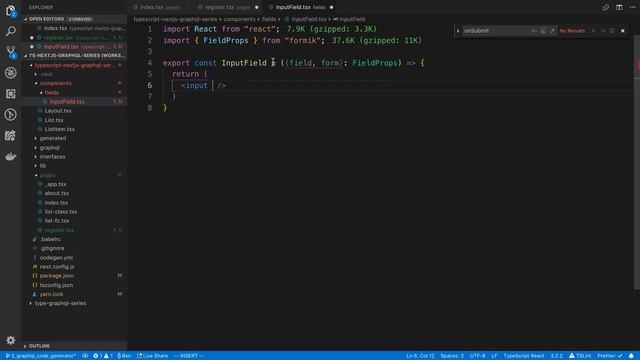Click the split editor icon

[x=619, y=7]
